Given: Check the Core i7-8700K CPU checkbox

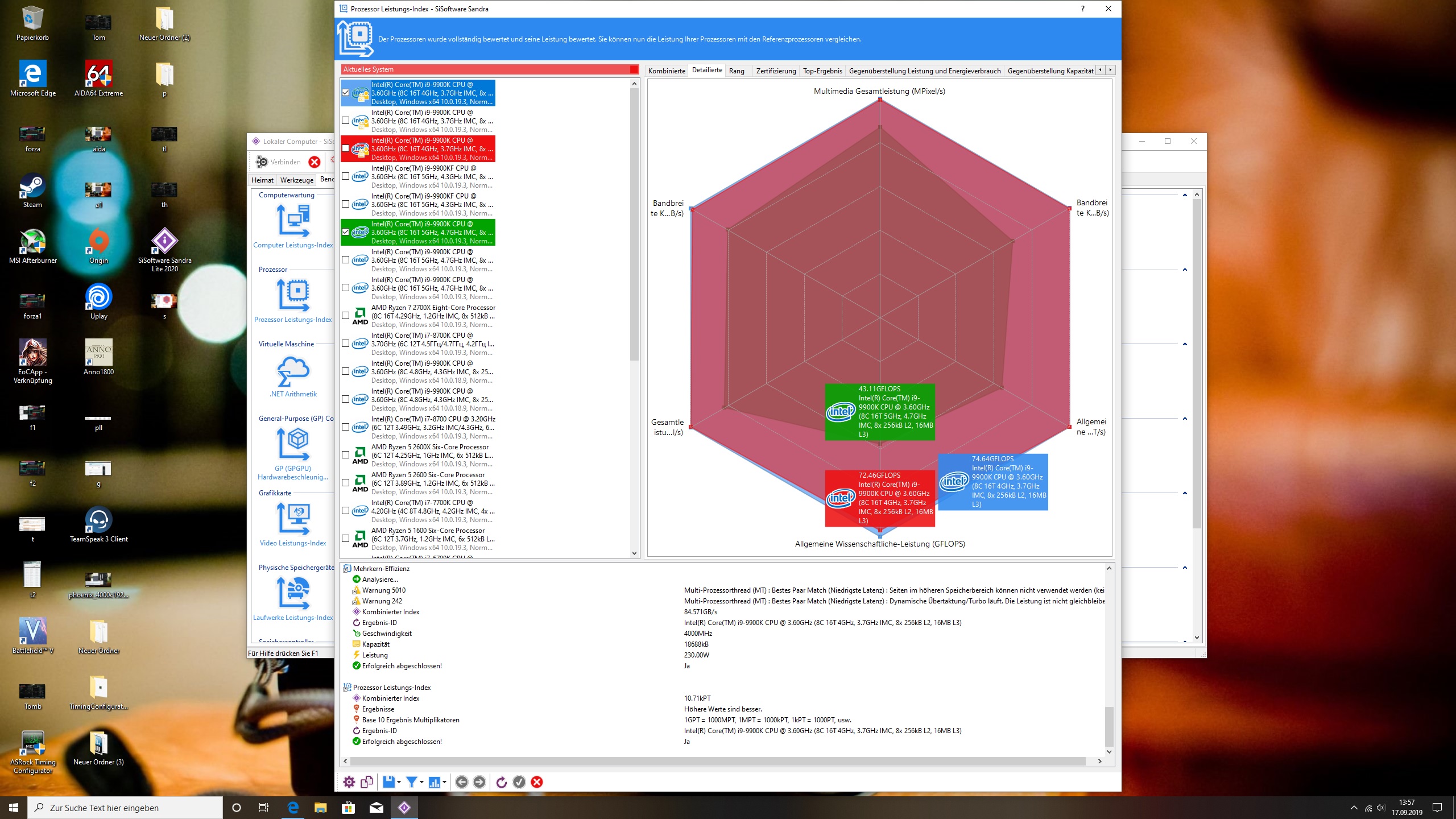Looking at the screenshot, I should click(346, 344).
